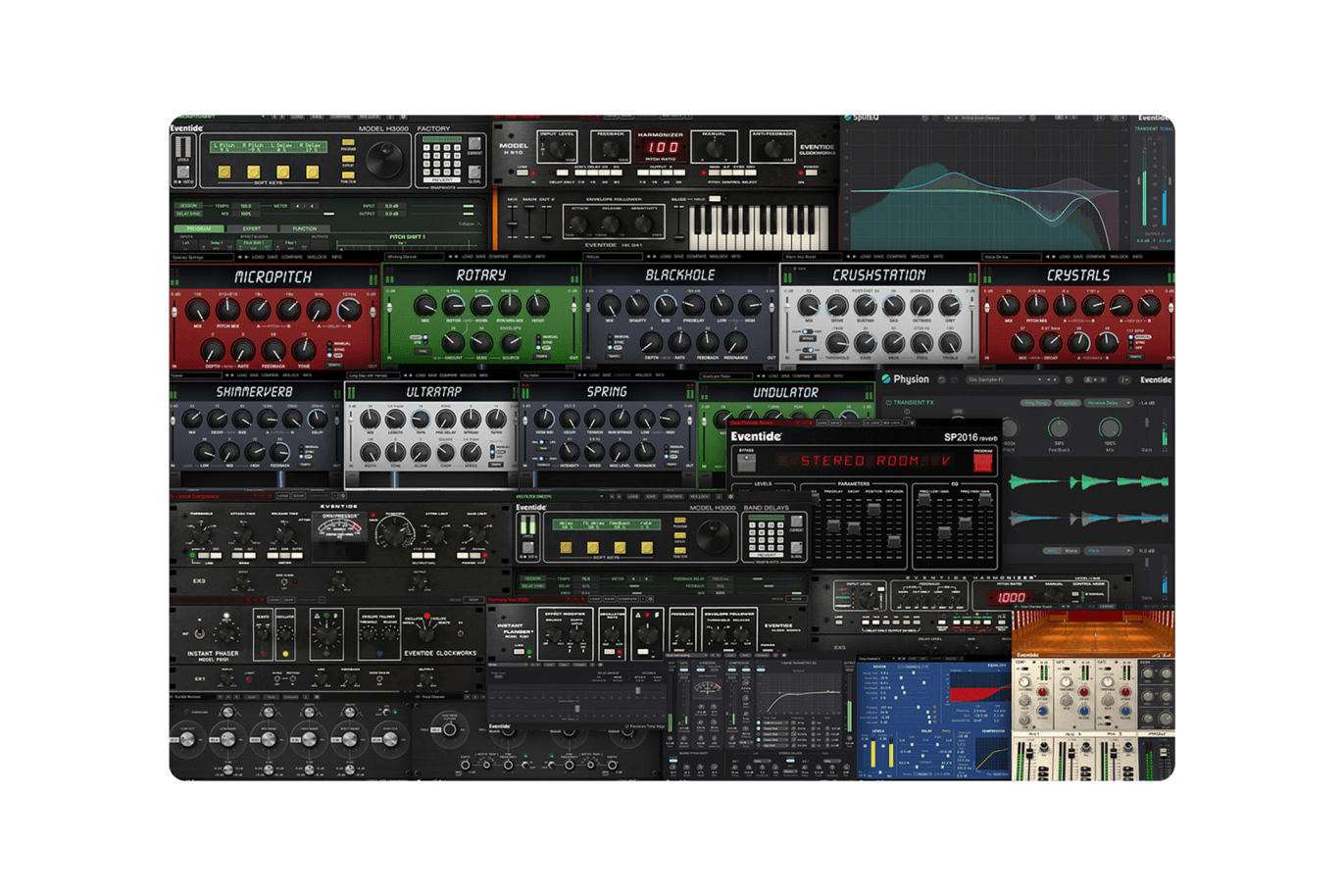
Task: Click the Tension knob in Spring
Action: 594,420
